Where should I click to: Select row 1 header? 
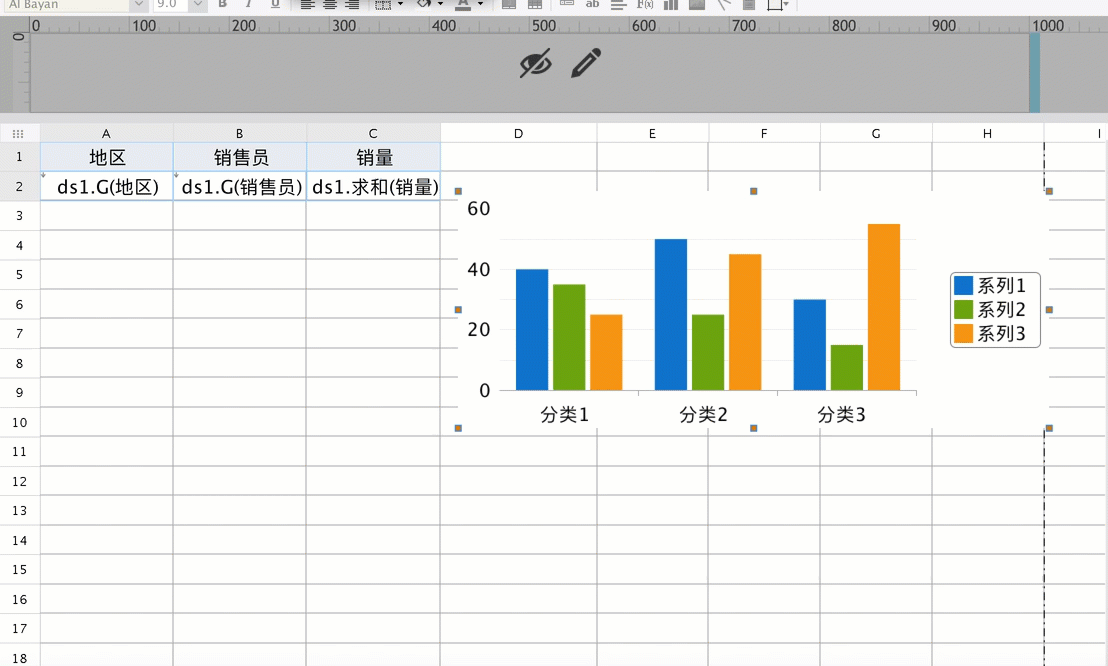[x=19, y=157]
